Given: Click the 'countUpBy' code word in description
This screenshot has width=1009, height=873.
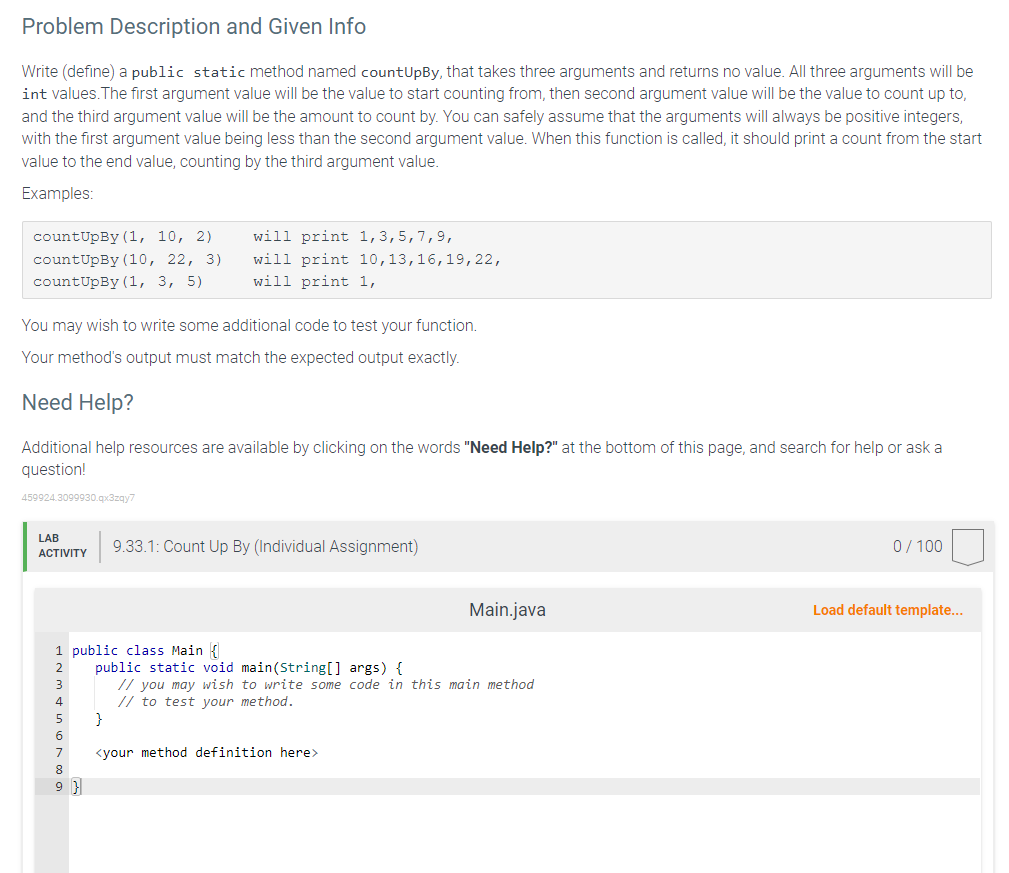Looking at the screenshot, I should tap(400, 71).
